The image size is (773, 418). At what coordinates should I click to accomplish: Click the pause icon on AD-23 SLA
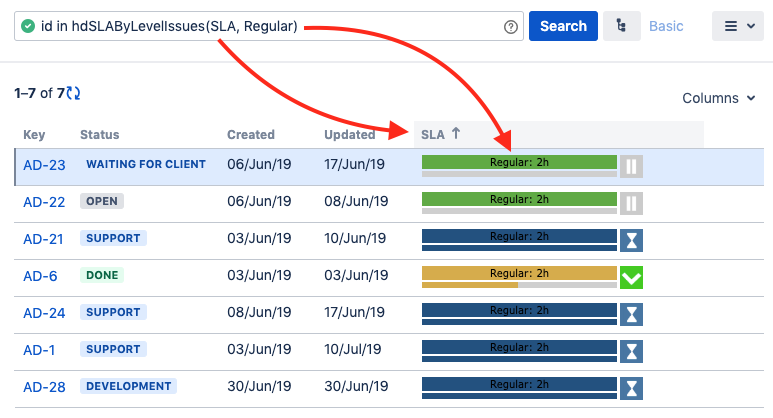click(630, 166)
